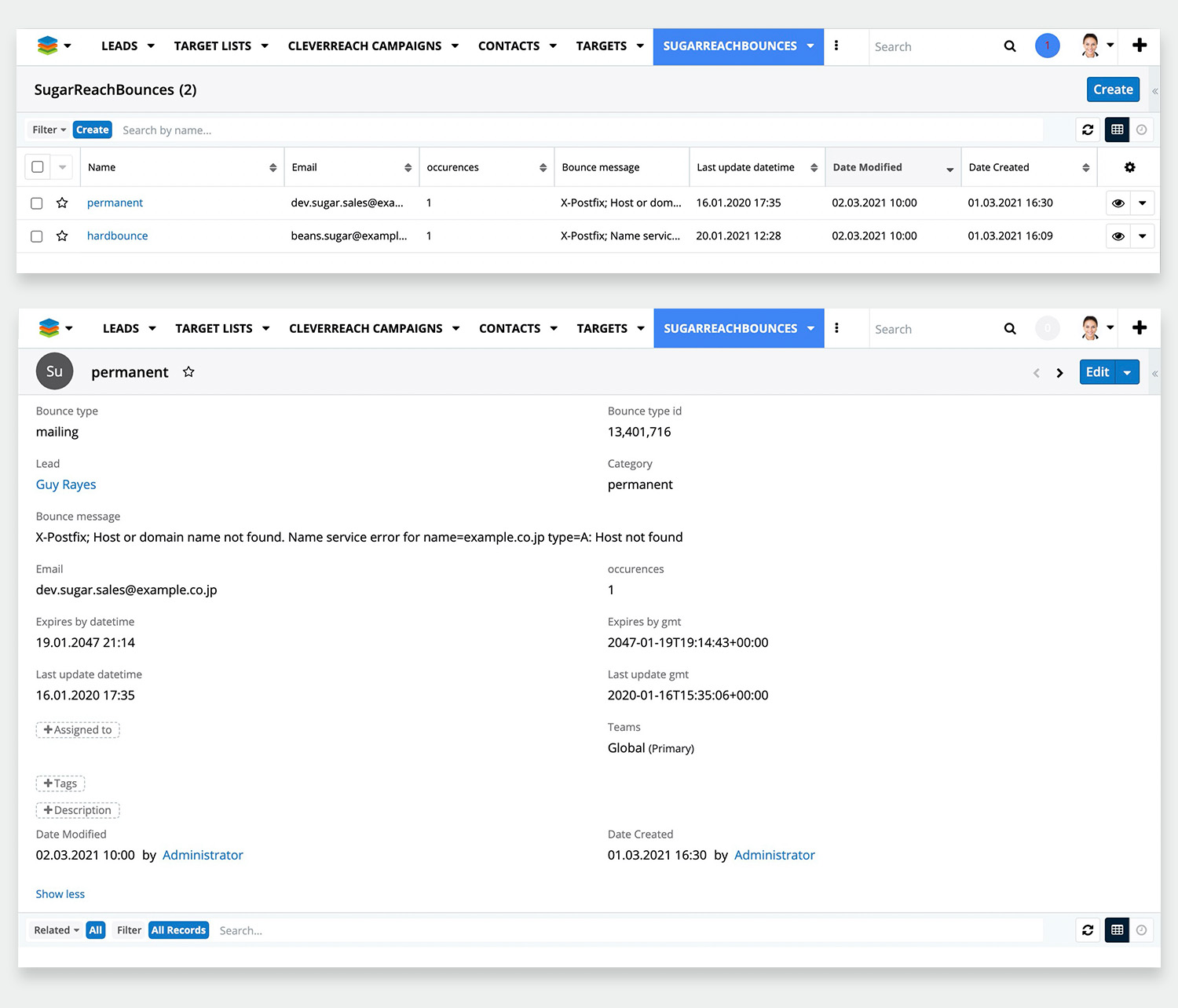
Task: Star the permanent record detail title
Action: pyautogui.click(x=188, y=372)
